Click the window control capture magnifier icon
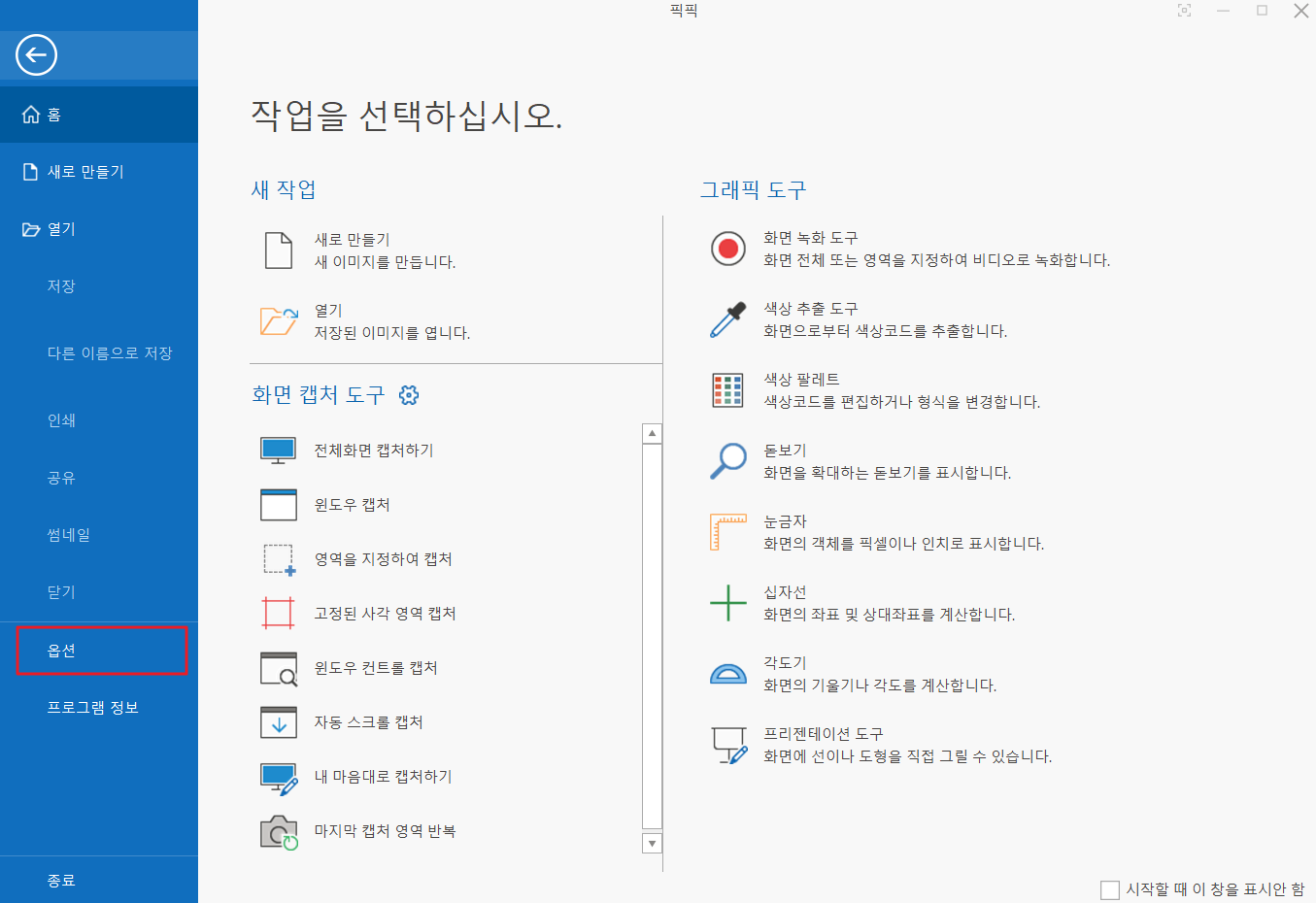The image size is (1316, 903). [279, 668]
